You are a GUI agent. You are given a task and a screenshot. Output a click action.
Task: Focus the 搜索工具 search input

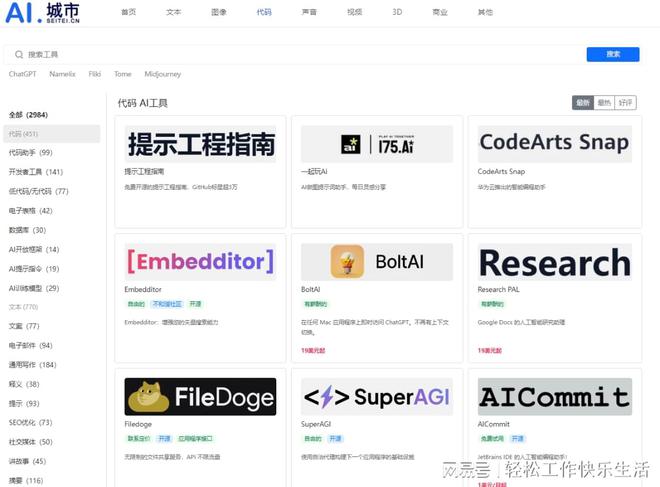coord(293,54)
